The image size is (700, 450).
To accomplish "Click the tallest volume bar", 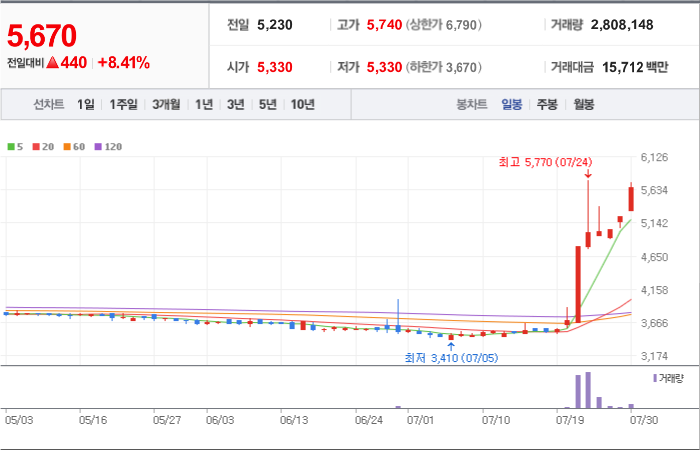I will tap(588, 390).
